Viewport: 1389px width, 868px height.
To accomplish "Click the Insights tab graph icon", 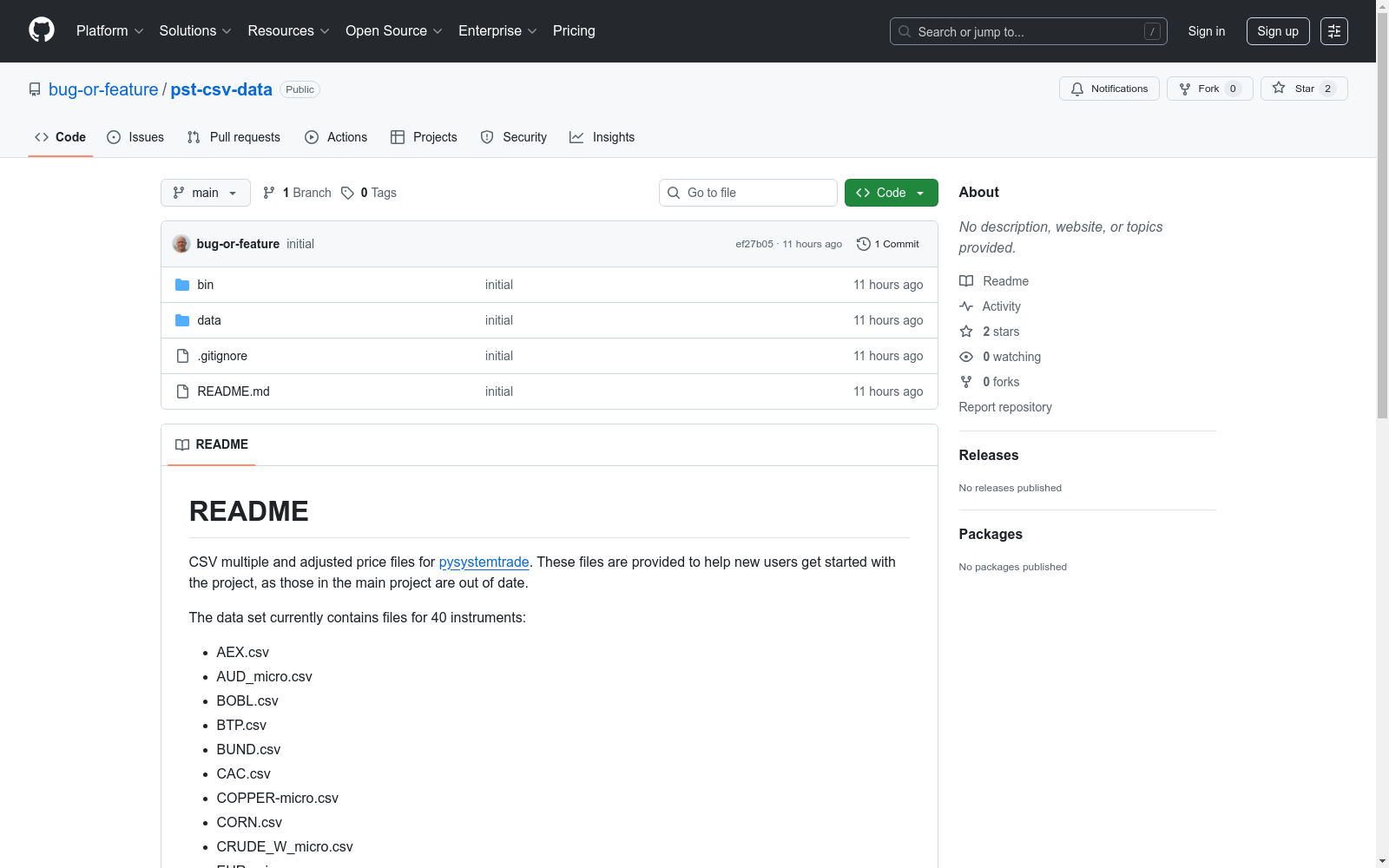I will tap(576, 137).
